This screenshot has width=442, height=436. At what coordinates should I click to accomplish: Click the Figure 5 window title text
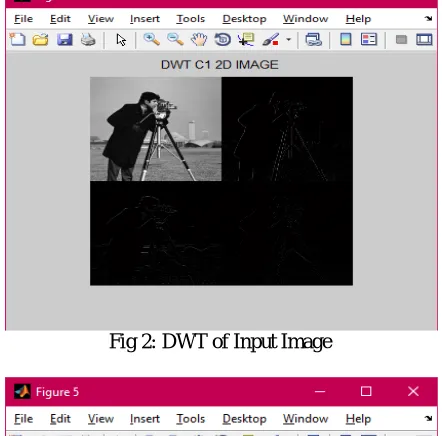(57, 392)
